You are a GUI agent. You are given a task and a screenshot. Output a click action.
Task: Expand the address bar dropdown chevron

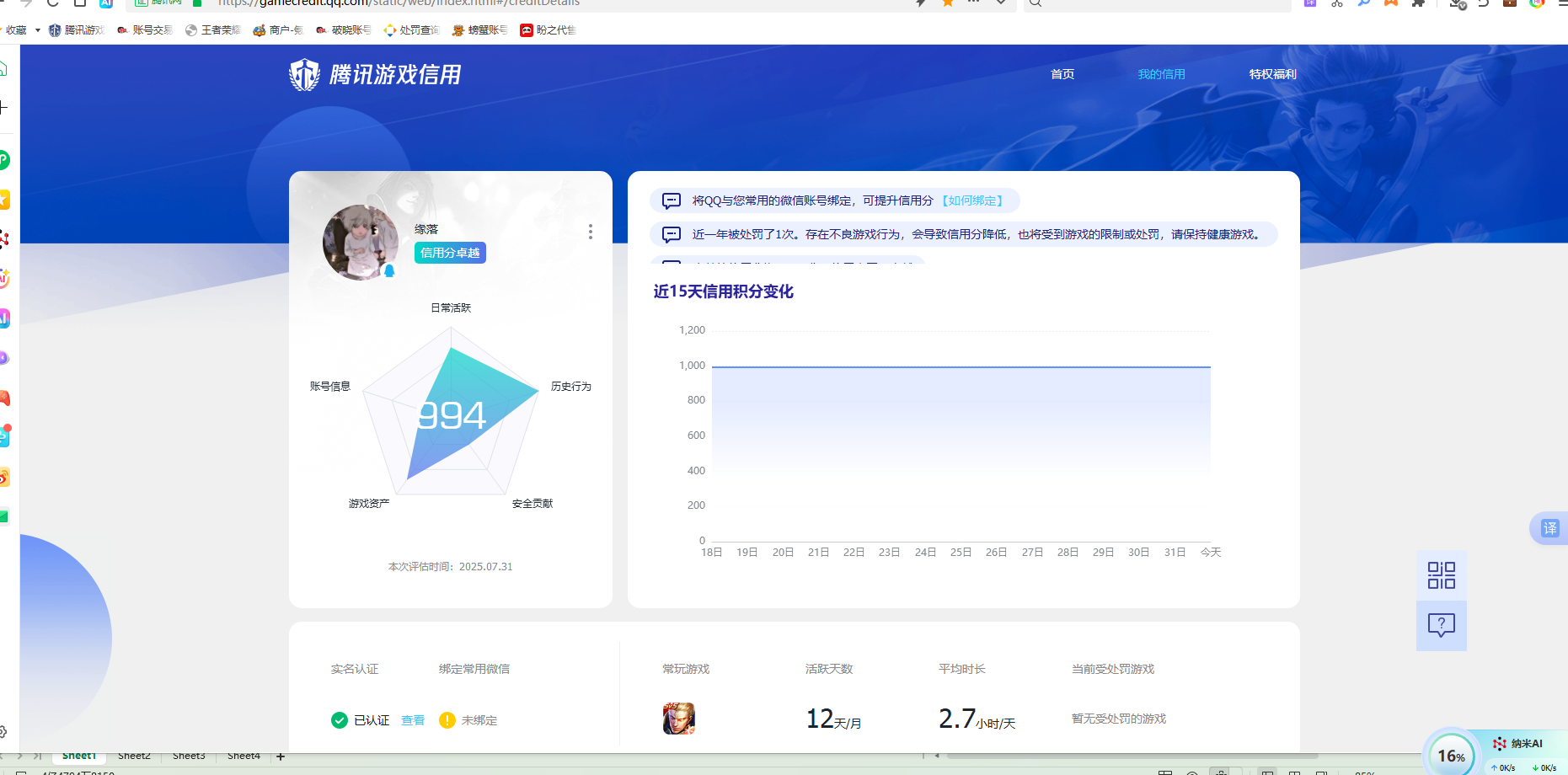1000,3
